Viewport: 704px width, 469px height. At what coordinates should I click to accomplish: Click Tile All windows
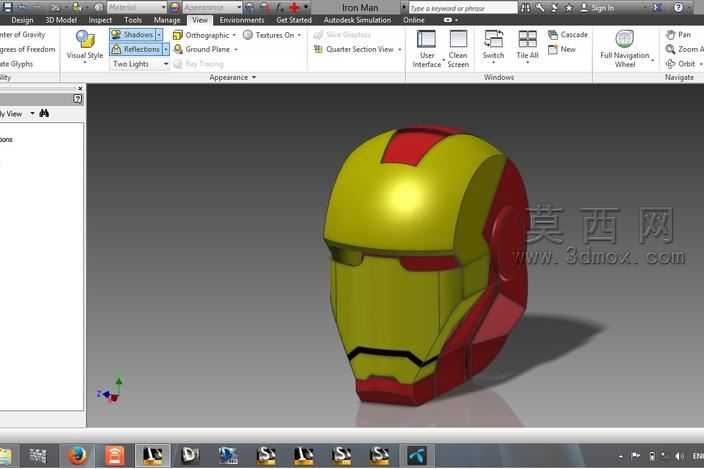527,46
